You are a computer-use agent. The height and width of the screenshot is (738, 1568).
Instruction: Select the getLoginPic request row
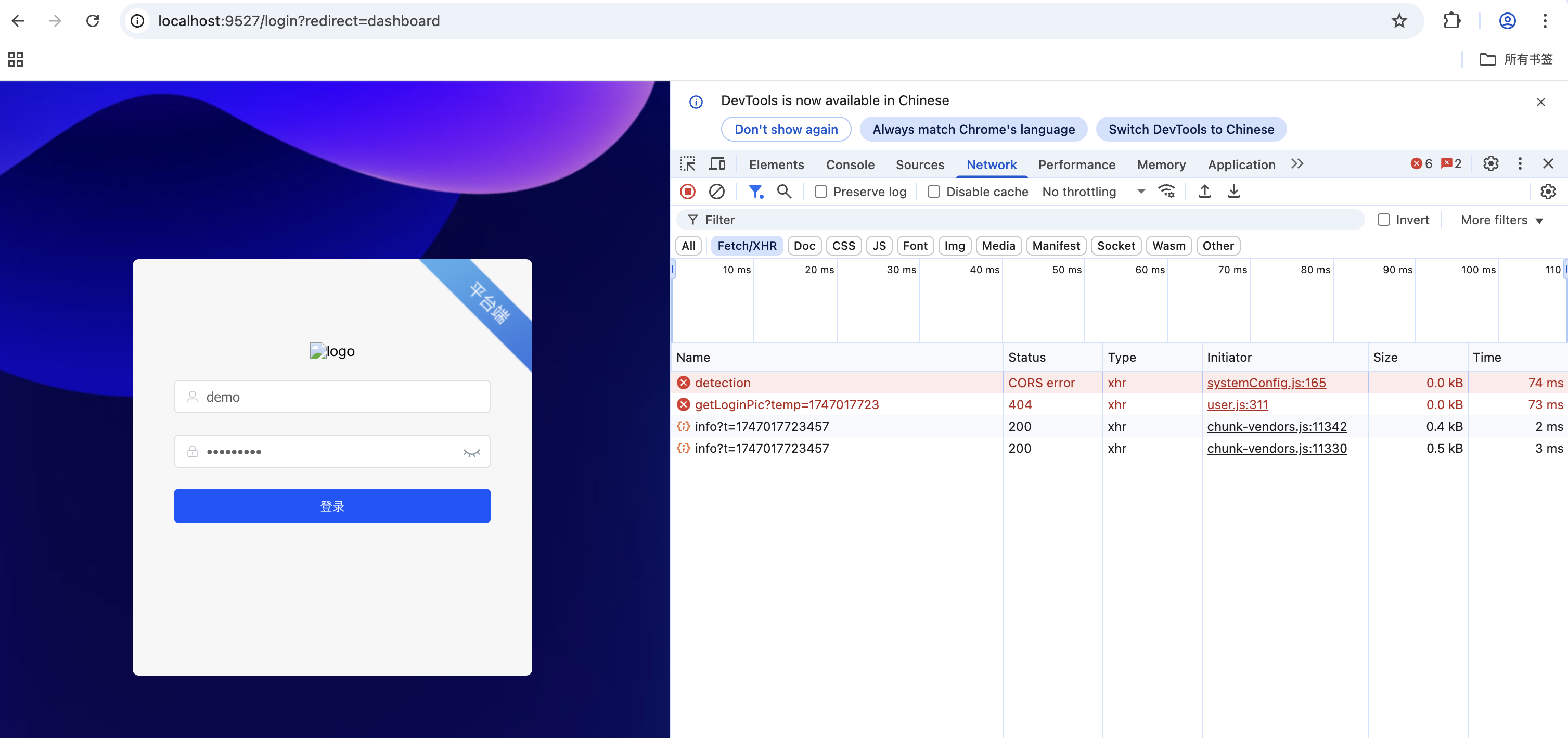[x=1119, y=405]
